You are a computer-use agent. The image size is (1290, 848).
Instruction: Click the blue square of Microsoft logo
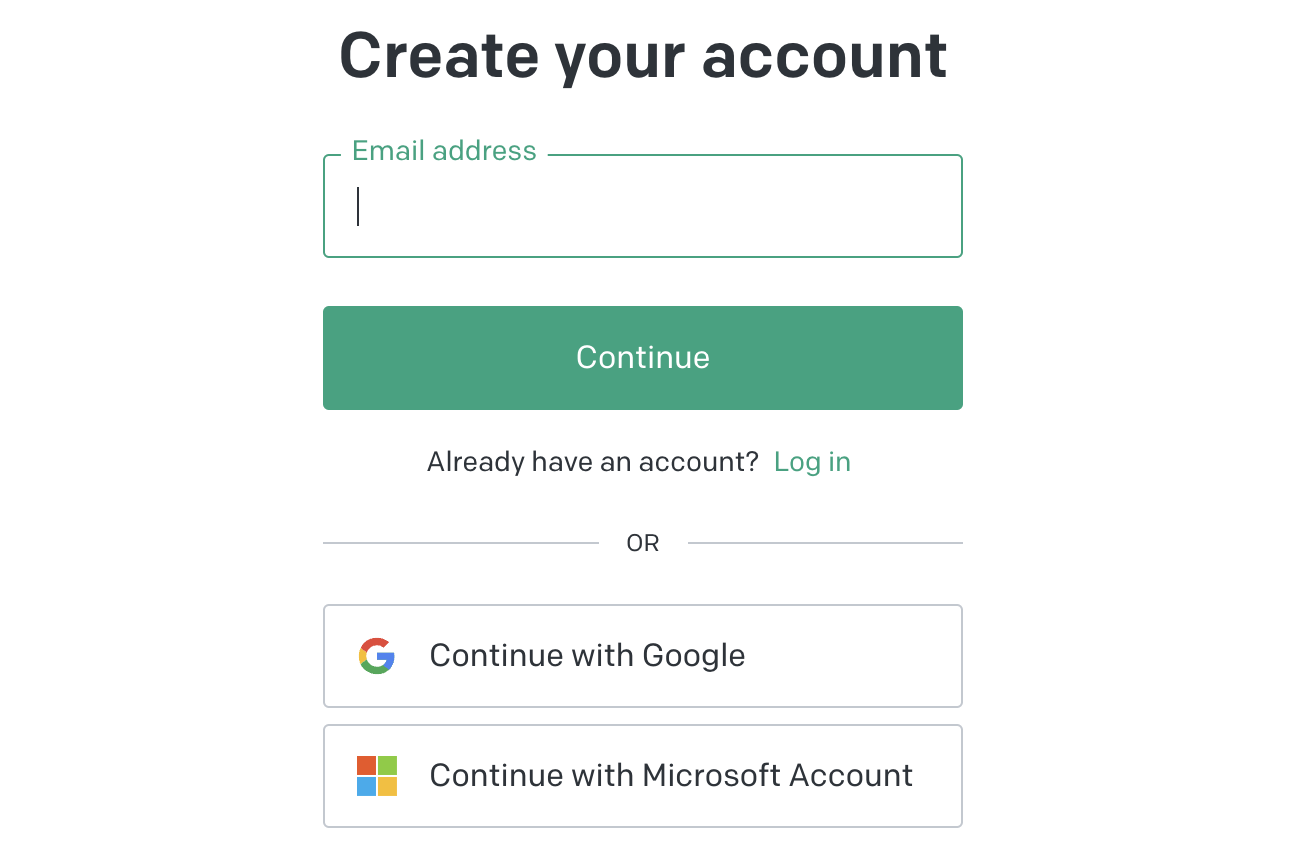coord(367,786)
